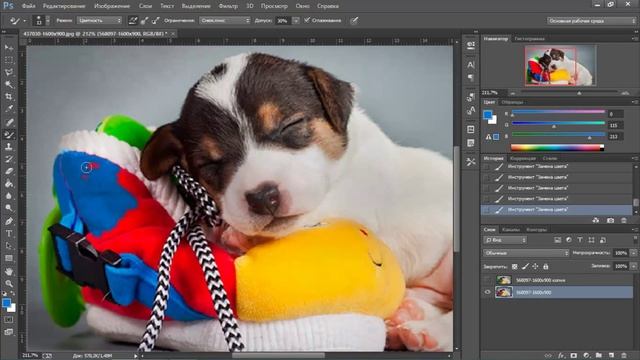Open the layer opacity slider arrow
Viewport: 640px width, 360px height.
tap(633, 253)
